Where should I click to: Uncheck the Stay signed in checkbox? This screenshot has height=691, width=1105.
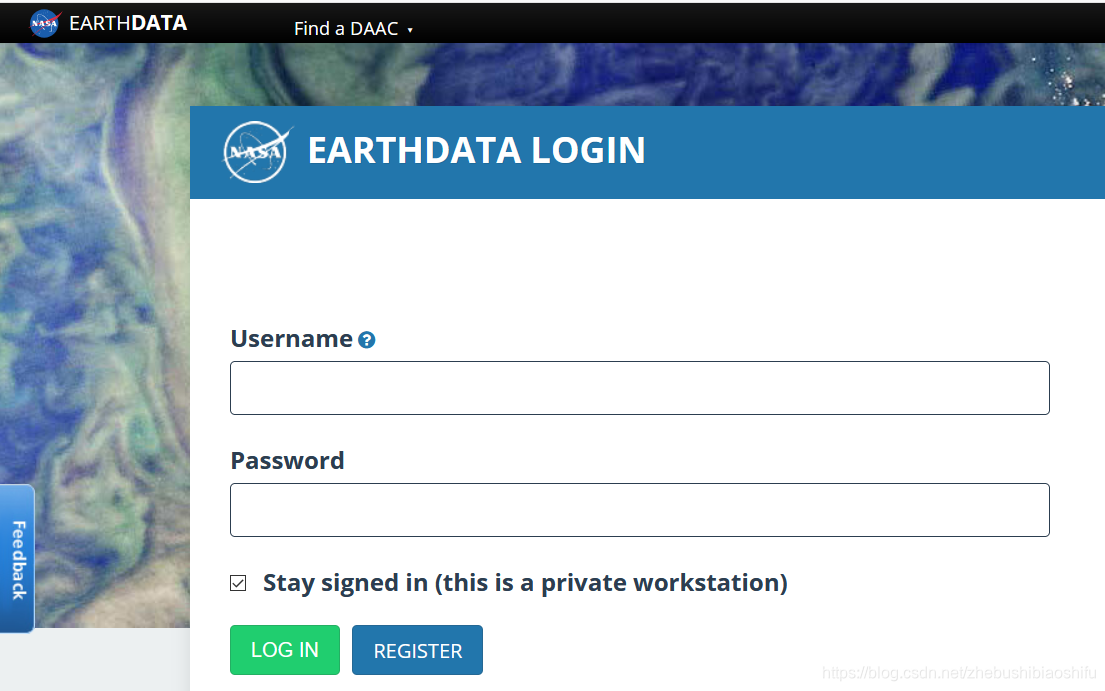click(238, 583)
